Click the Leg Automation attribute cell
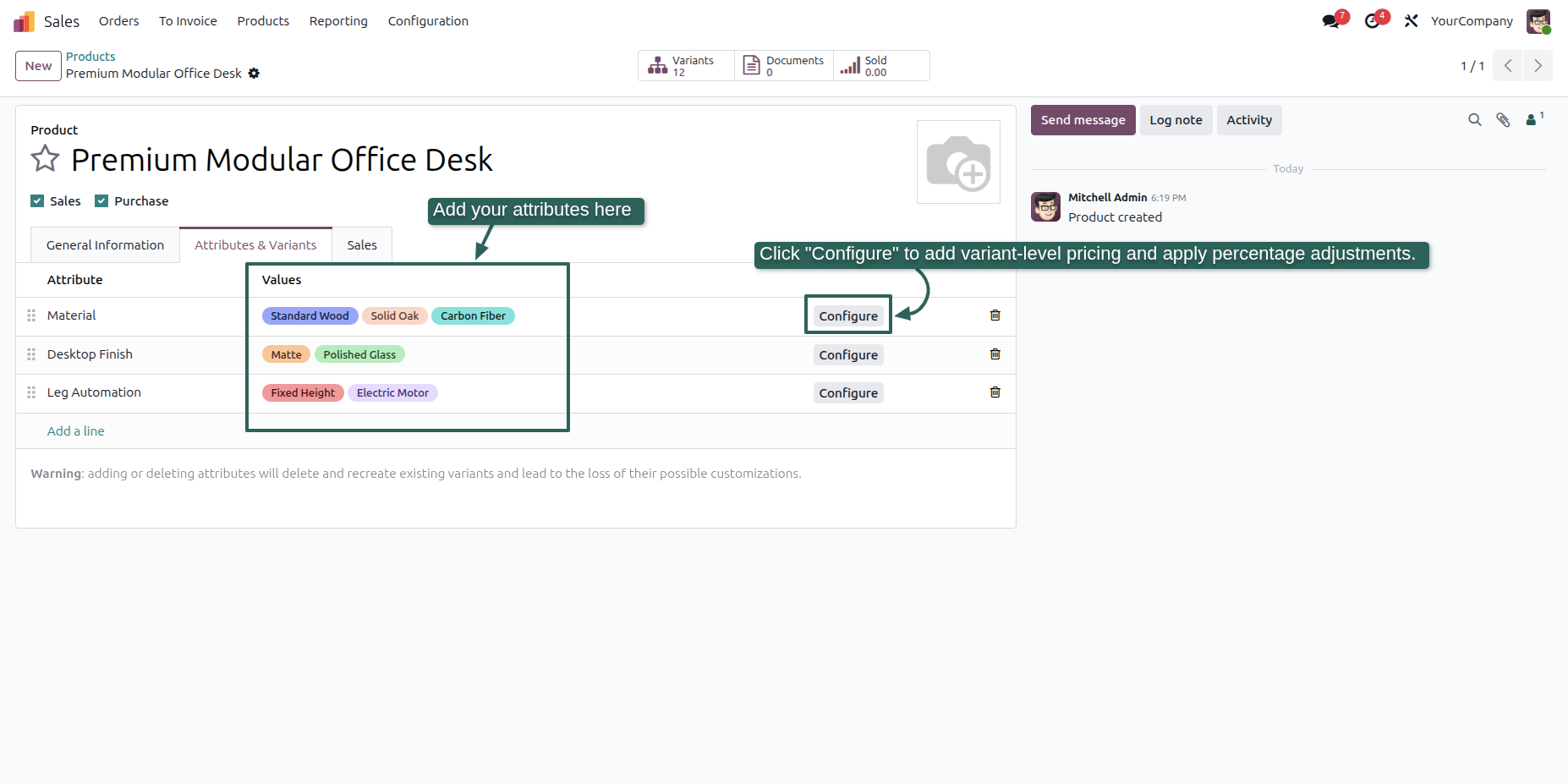1568x784 pixels. 94,392
